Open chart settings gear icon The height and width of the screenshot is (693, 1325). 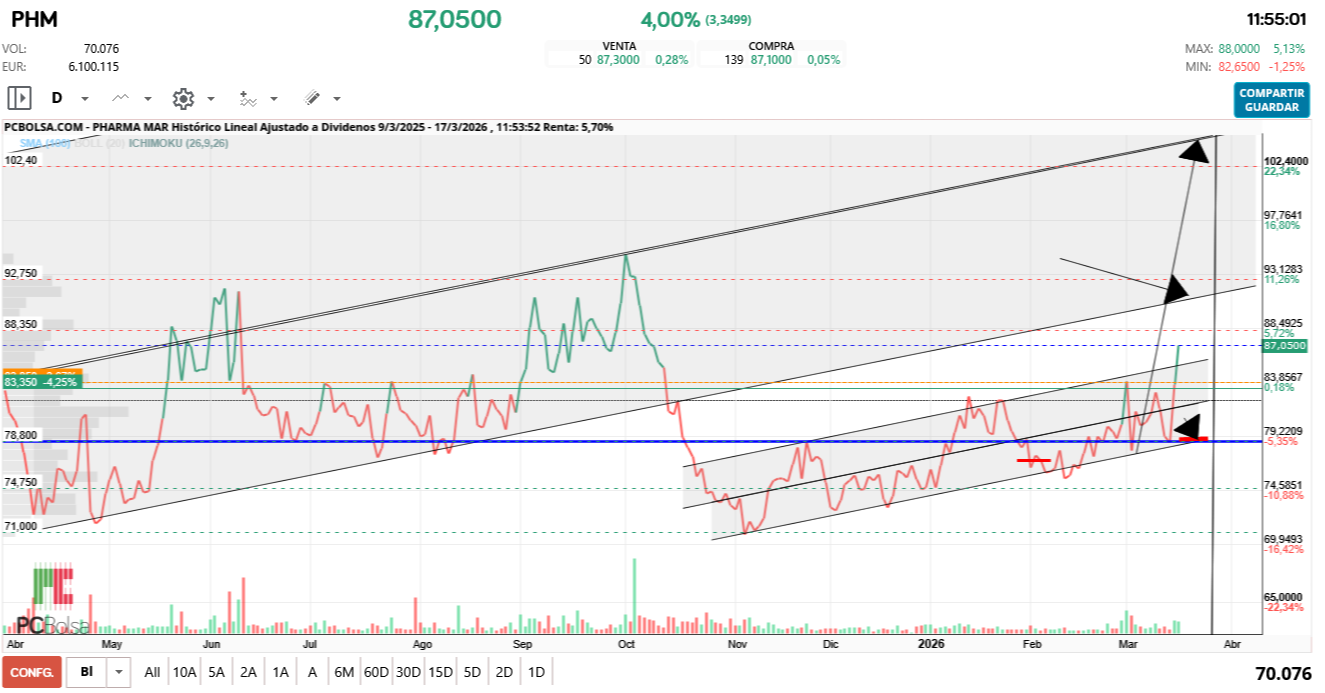pos(183,98)
